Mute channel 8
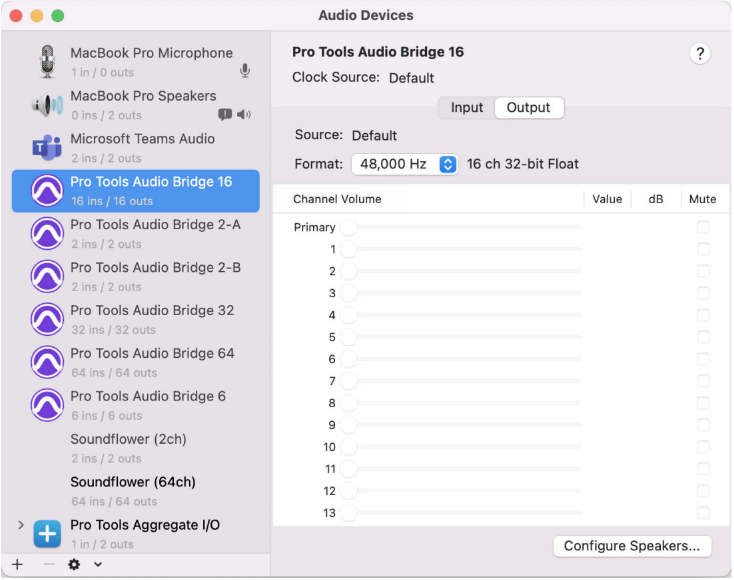Image resolution: width=734 pixels, height=580 pixels. tap(703, 403)
